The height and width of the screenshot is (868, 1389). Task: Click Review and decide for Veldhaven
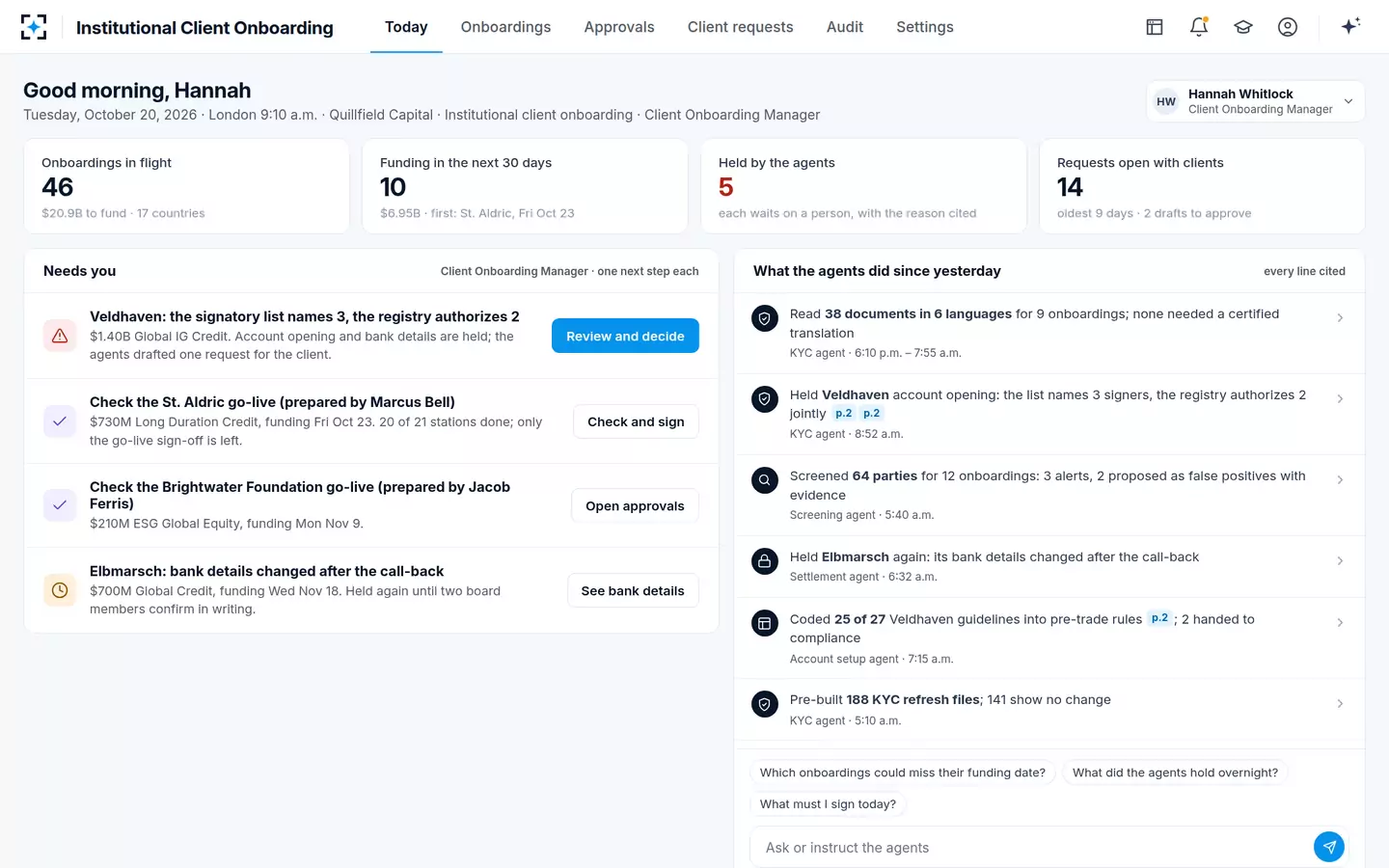(625, 336)
